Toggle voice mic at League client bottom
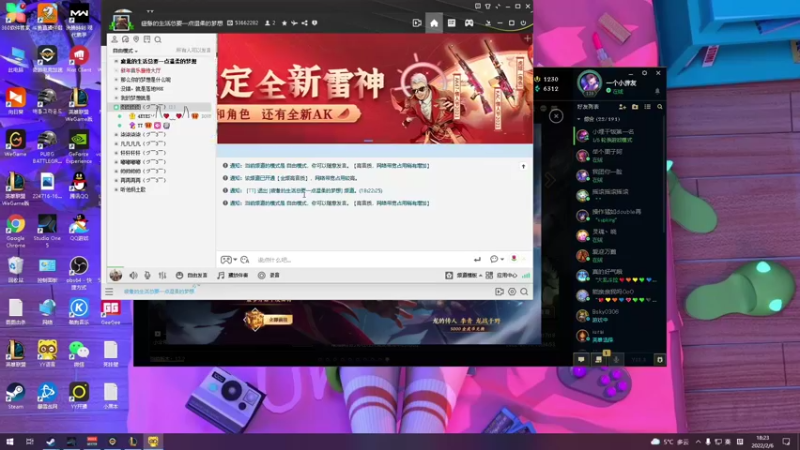Screen dimensions: 800x450 click(616, 360)
